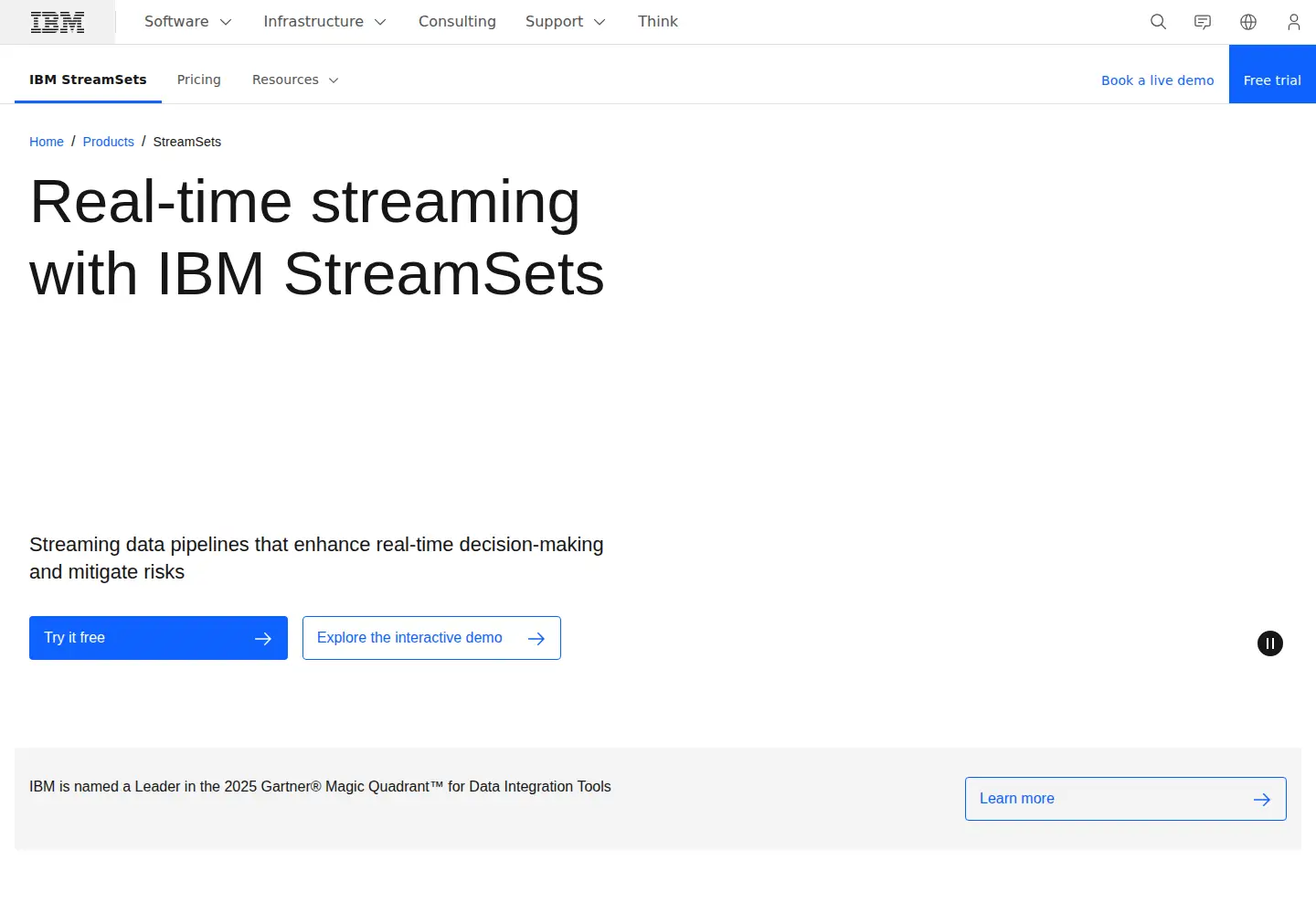Select the IBM StreamSets tab
Viewport: 1316px width, 914px height.
tap(88, 80)
